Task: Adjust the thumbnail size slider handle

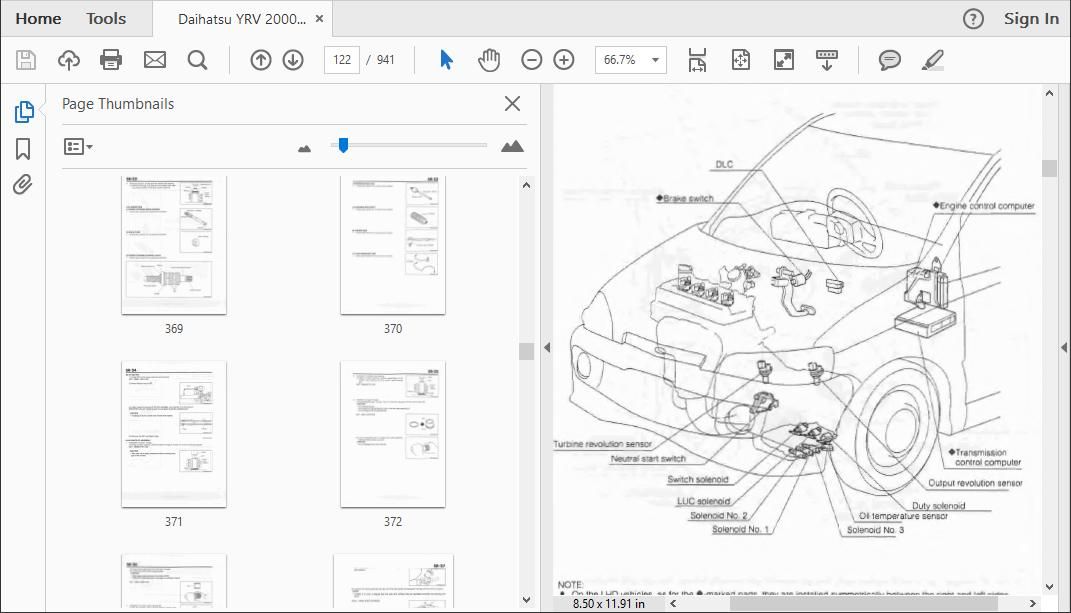Action: click(x=344, y=145)
